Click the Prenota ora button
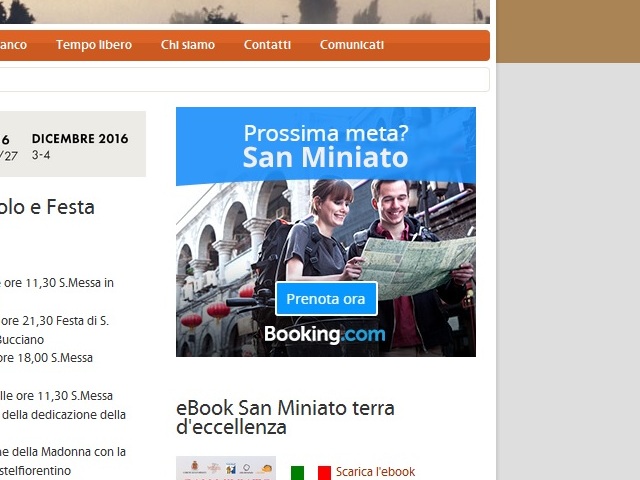The width and height of the screenshot is (640, 480). click(326, 299)
